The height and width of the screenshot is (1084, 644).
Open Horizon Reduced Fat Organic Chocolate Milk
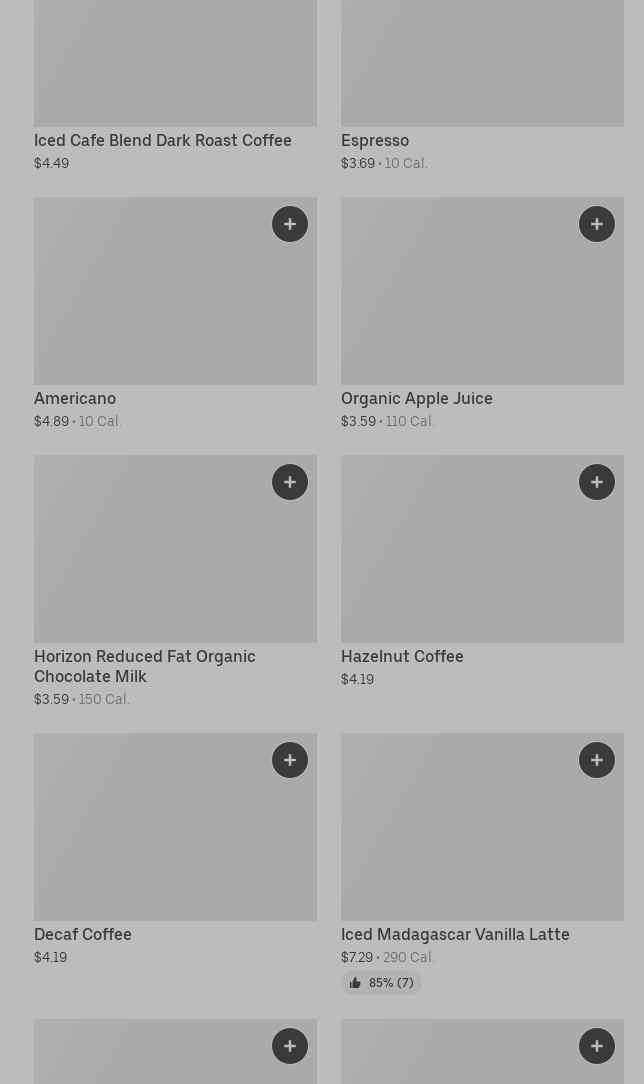coord(144,666)
